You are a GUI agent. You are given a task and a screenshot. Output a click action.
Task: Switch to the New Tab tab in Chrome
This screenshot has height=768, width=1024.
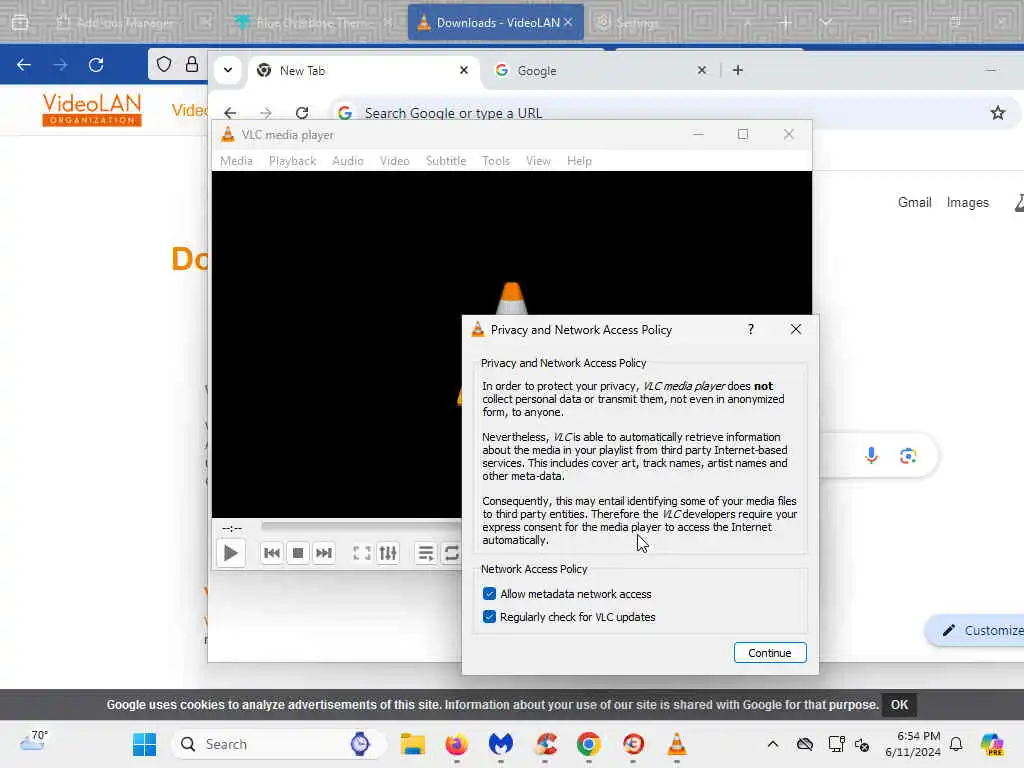[x=362, y=71]
